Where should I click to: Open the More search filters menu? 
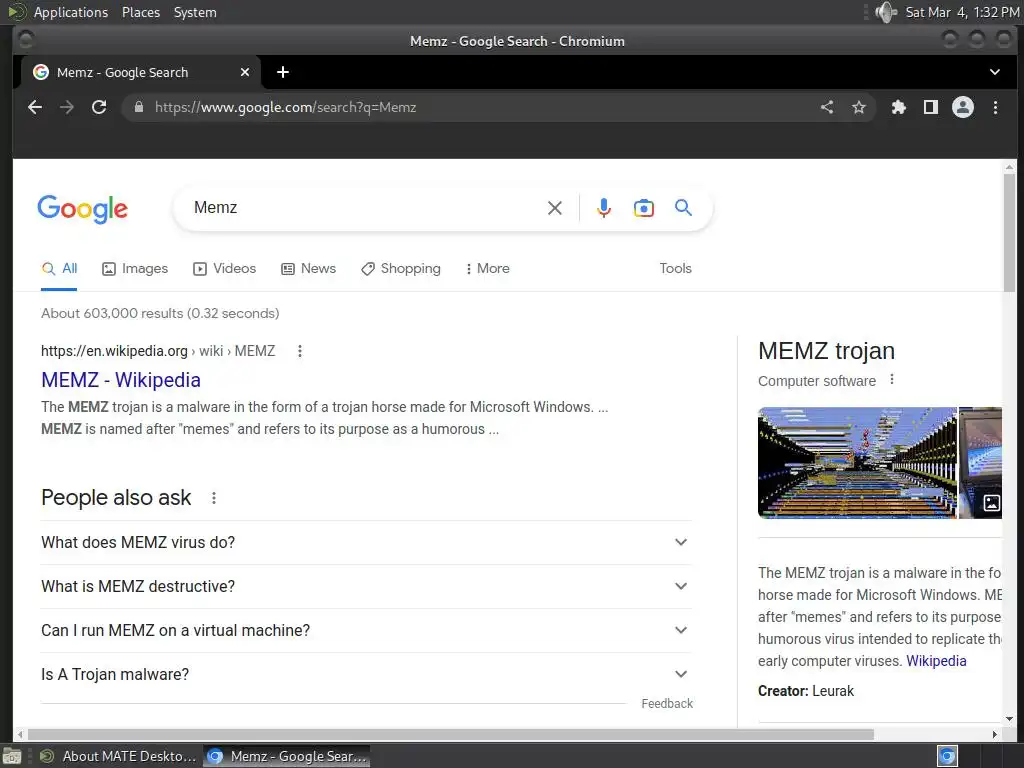(x=488, y=268)
